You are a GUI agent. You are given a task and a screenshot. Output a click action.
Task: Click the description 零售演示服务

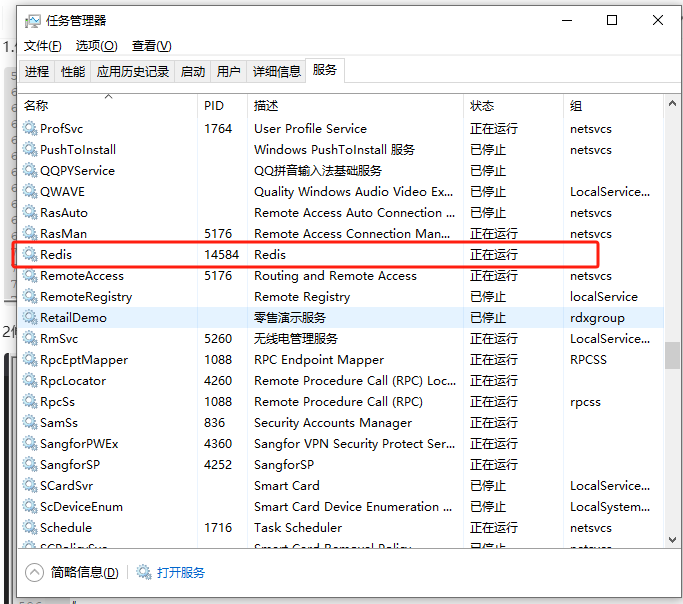[x=290, y=317]
